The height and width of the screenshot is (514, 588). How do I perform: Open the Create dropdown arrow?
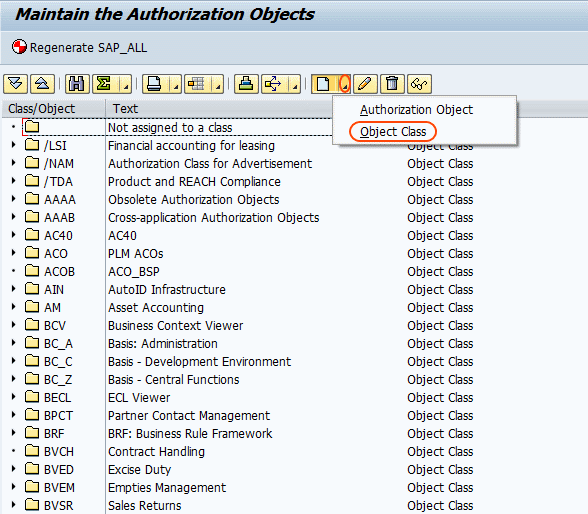tap(344, 83)
